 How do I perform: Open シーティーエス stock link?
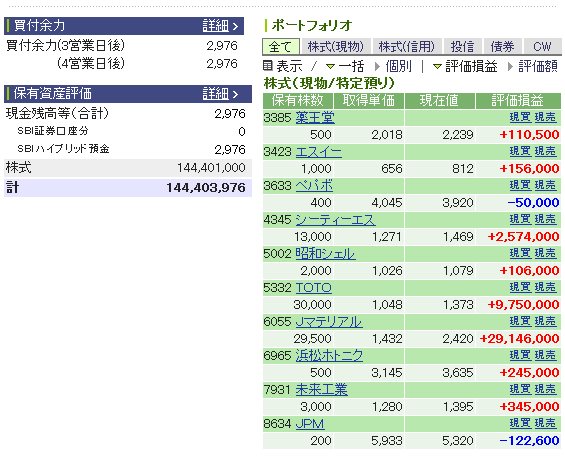(x=335, y=220)
